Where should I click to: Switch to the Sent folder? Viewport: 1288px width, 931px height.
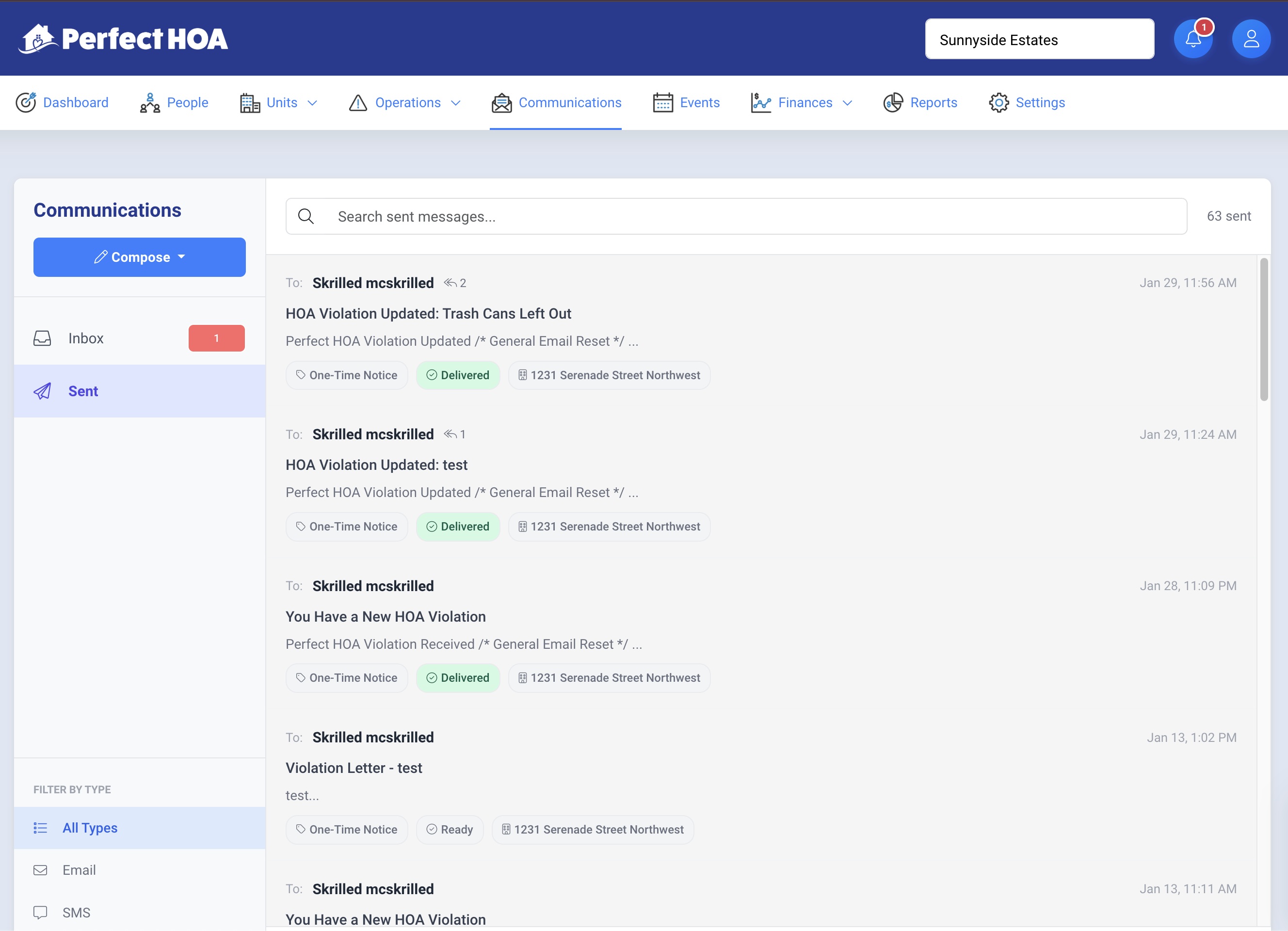coord(83,391)
